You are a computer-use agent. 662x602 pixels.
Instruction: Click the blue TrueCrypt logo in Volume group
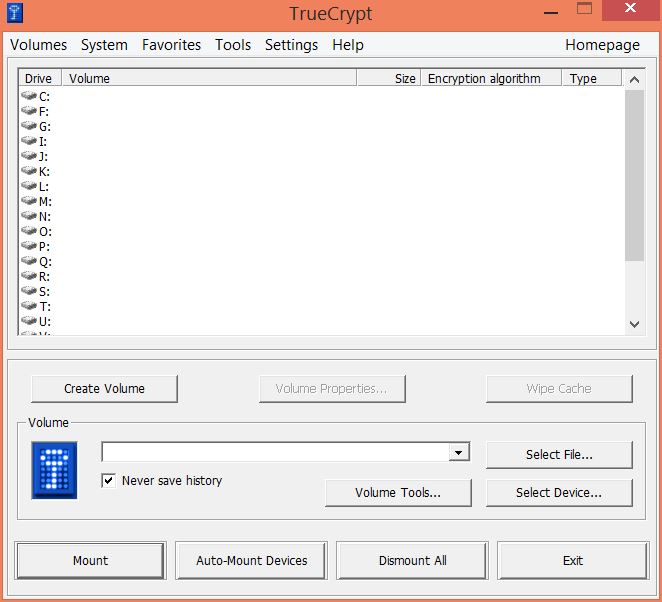click(x=54, y=470)
